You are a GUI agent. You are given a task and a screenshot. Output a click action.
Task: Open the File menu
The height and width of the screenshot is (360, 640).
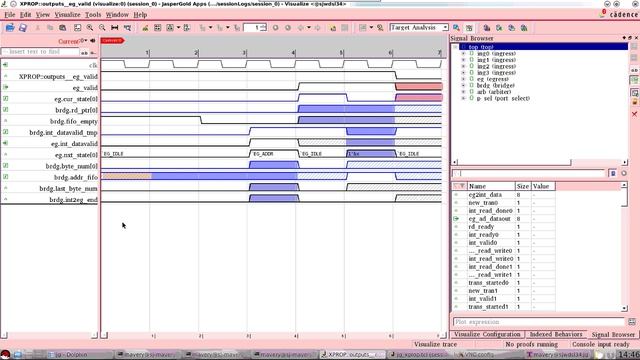point(9,15)
